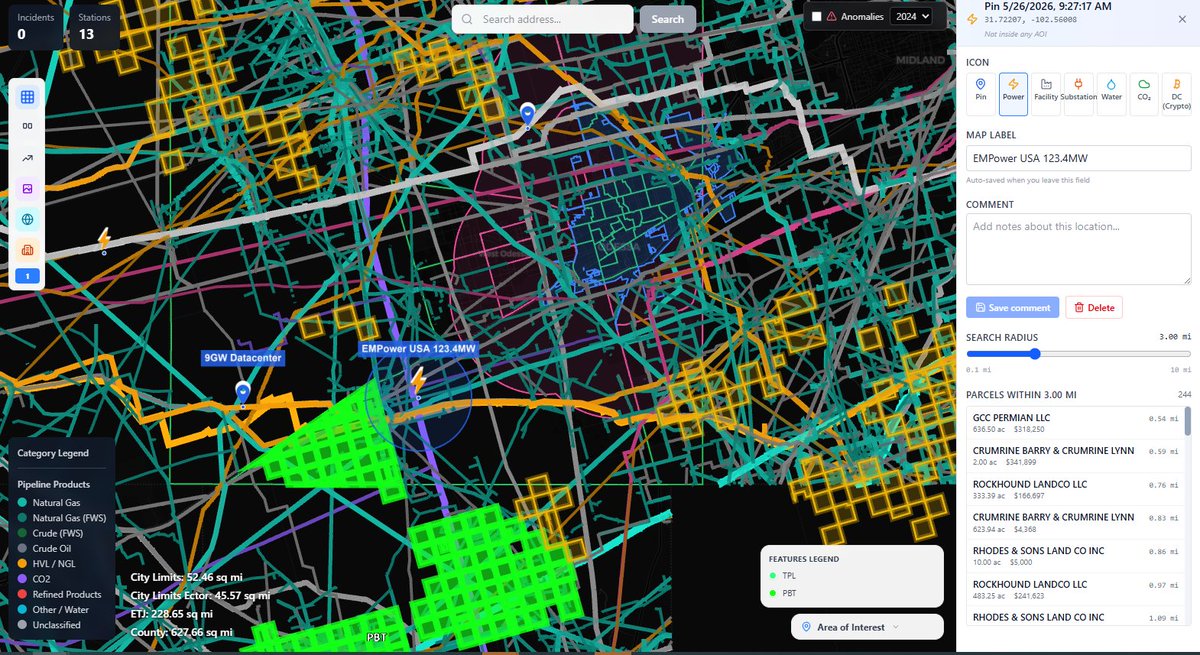
Task: Toggle the Anomalies checkbox
Action: point(817,16)
